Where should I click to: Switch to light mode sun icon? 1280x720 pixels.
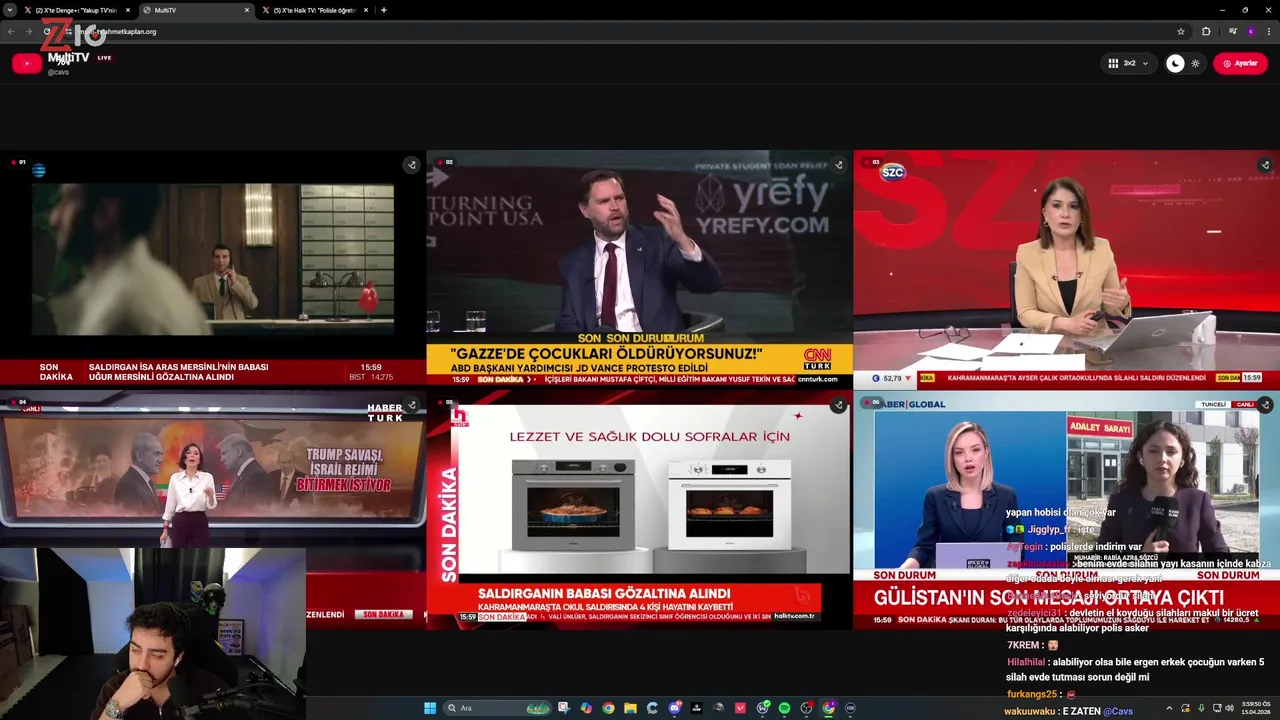(1195, 63)
